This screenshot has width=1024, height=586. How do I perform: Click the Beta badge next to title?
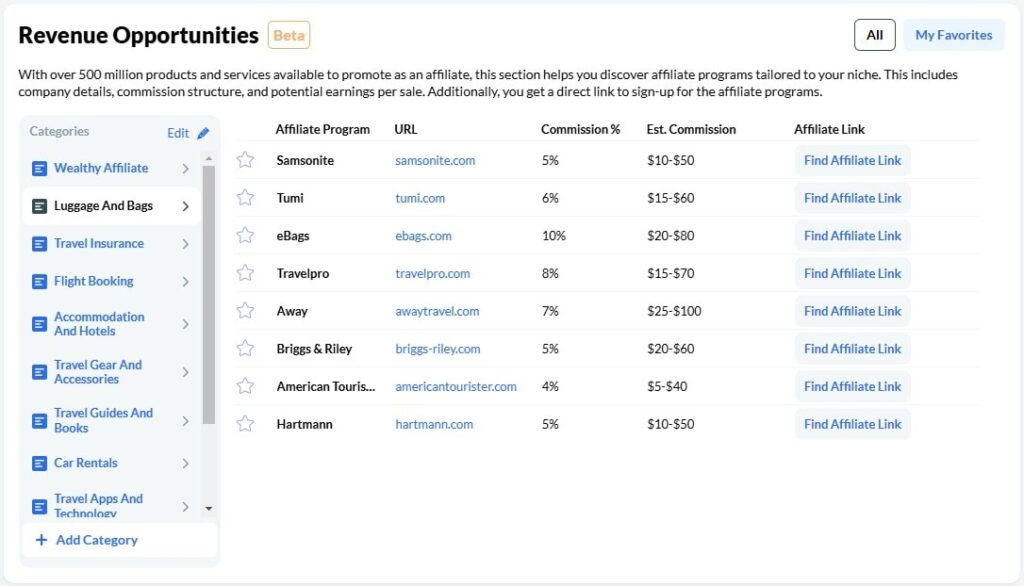(289, 35)
